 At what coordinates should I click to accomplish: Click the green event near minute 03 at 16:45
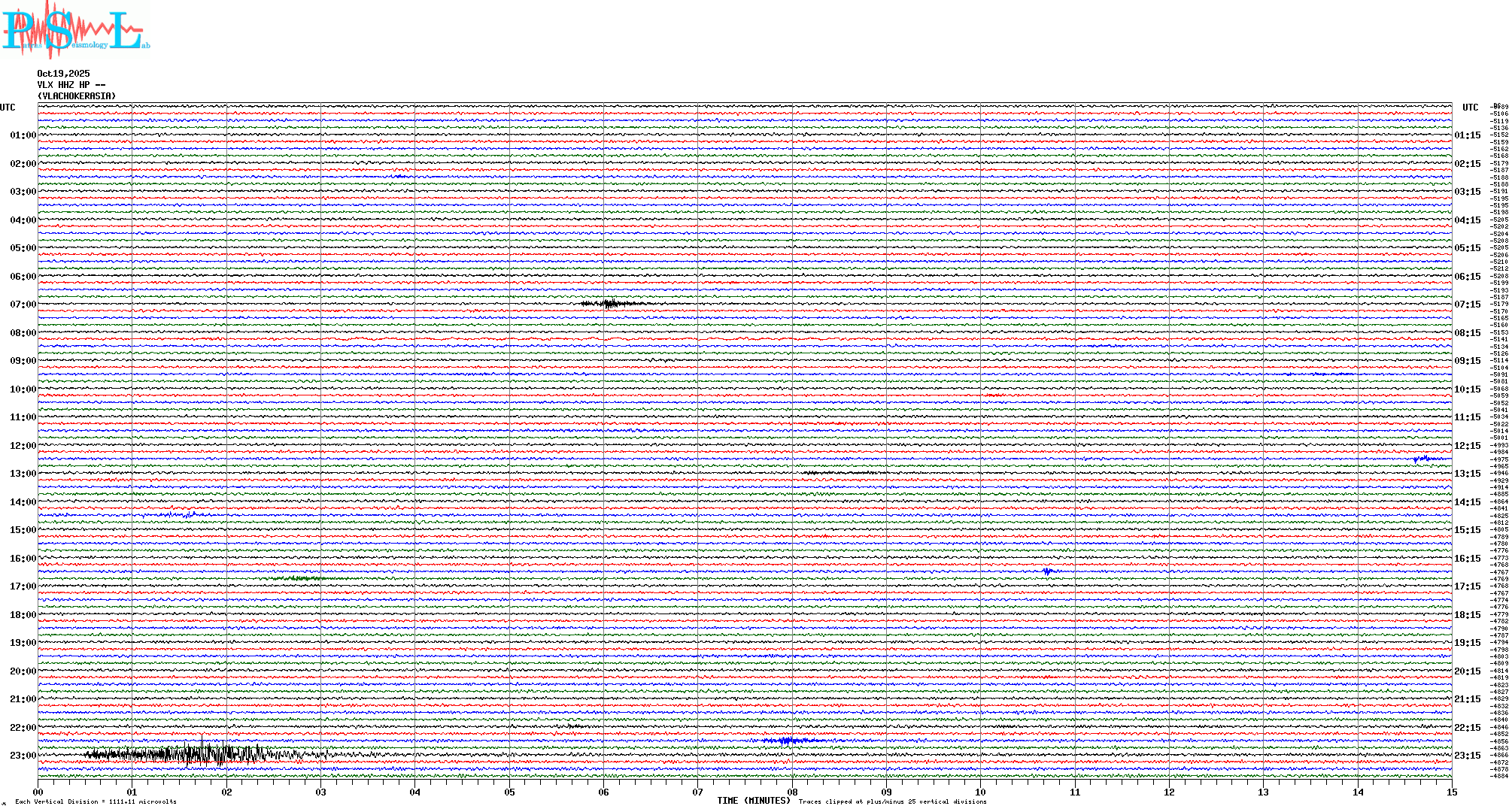299,578
